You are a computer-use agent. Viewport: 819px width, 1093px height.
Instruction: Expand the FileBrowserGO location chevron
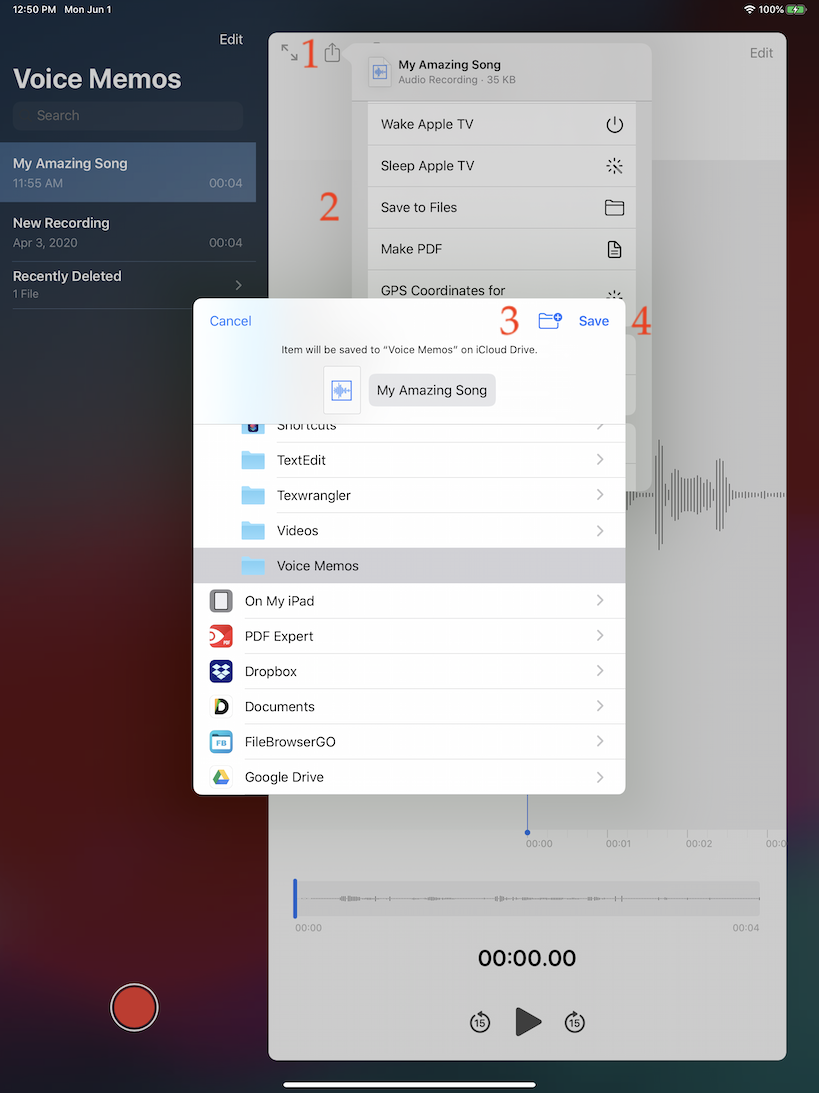coord(600,741)
